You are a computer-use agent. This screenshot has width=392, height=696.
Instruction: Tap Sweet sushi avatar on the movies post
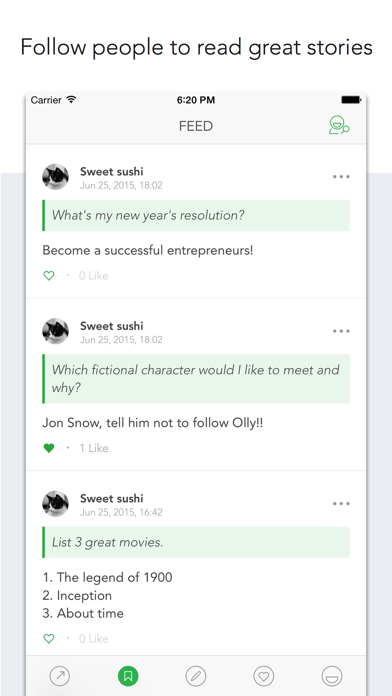tap(55, 503)
